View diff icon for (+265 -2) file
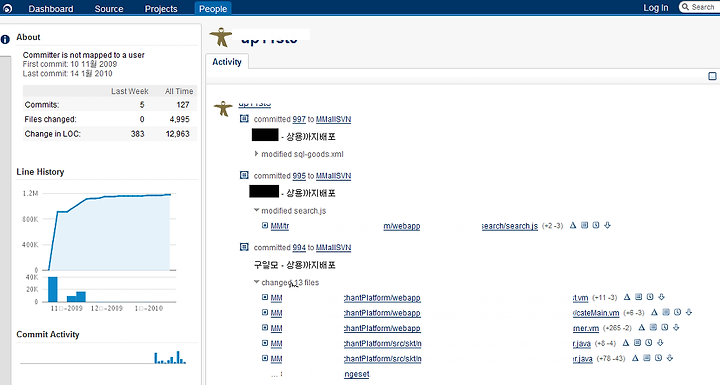720x385 pixels. point(641,327)
